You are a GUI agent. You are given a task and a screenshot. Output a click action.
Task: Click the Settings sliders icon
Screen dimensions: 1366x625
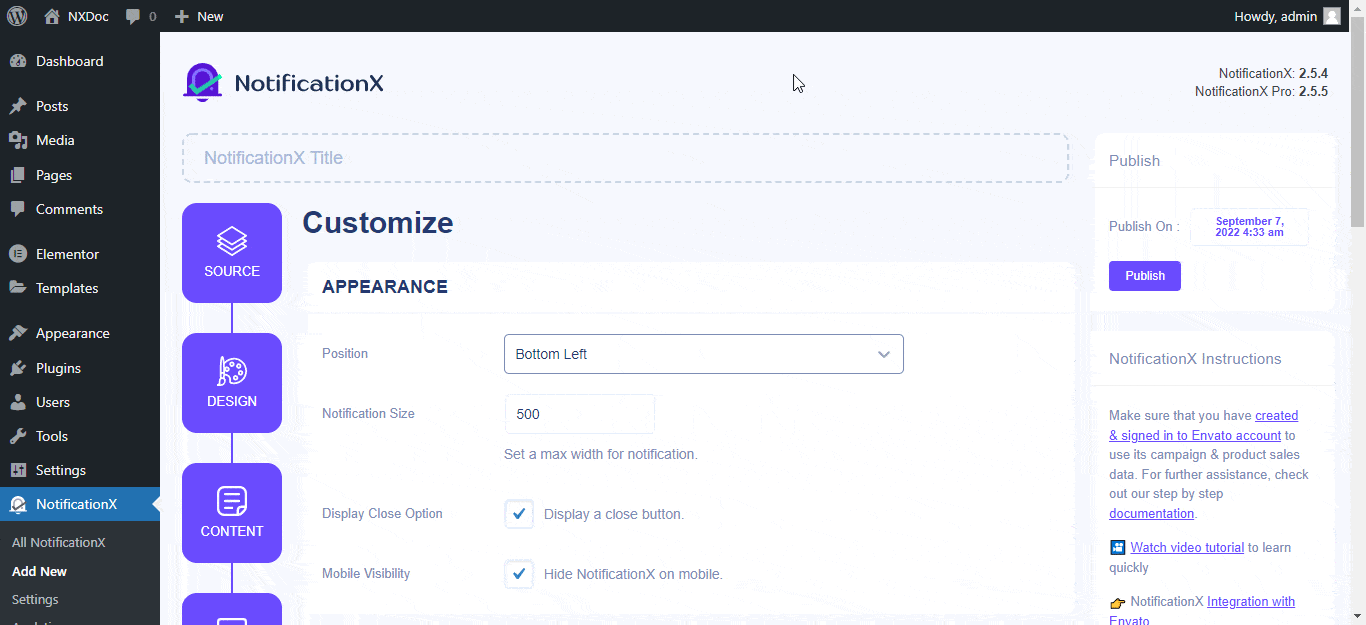pyautogui.click(x=18, y=470)
